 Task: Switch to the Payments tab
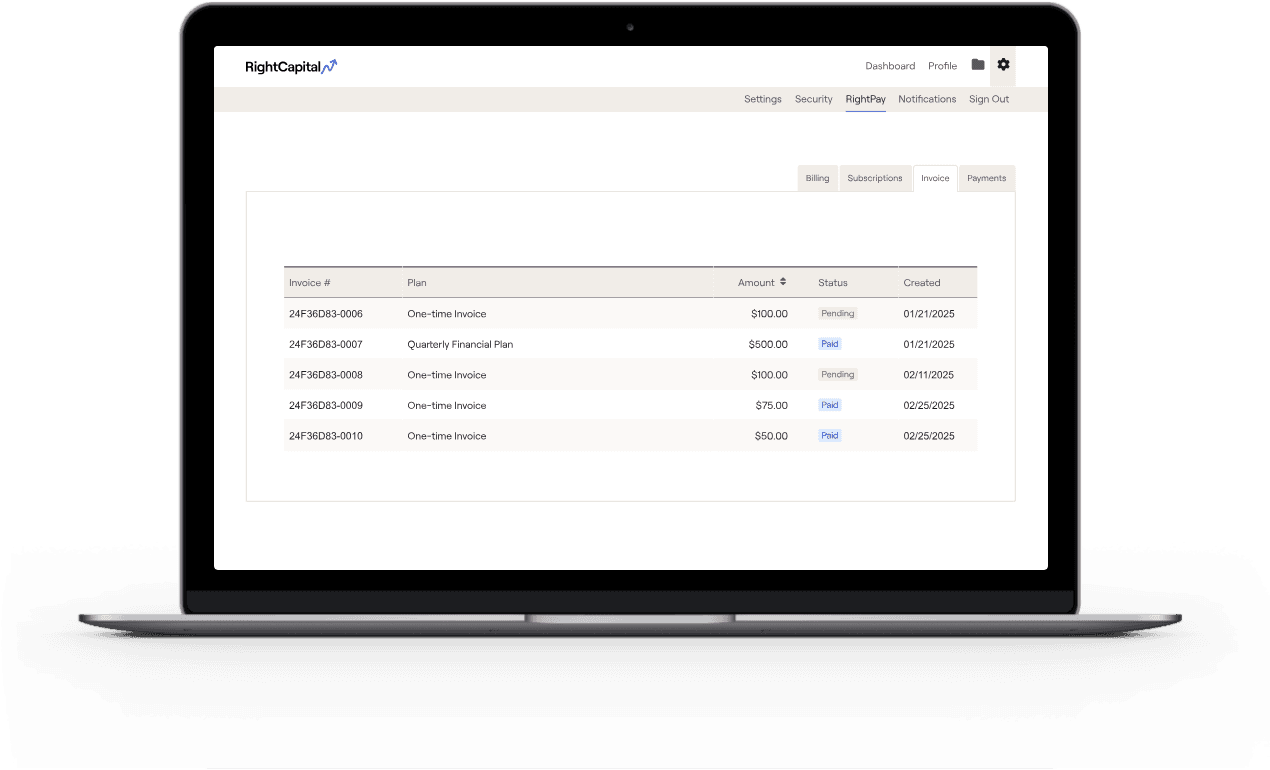click(x=987, y=178)
